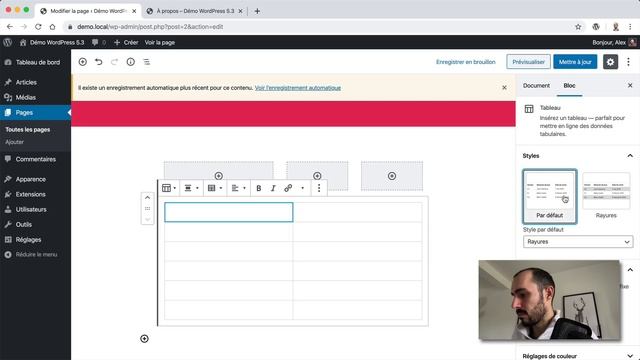Open the Outils menu
This screenshot has width=640, height=360.
tap(36, 224)
